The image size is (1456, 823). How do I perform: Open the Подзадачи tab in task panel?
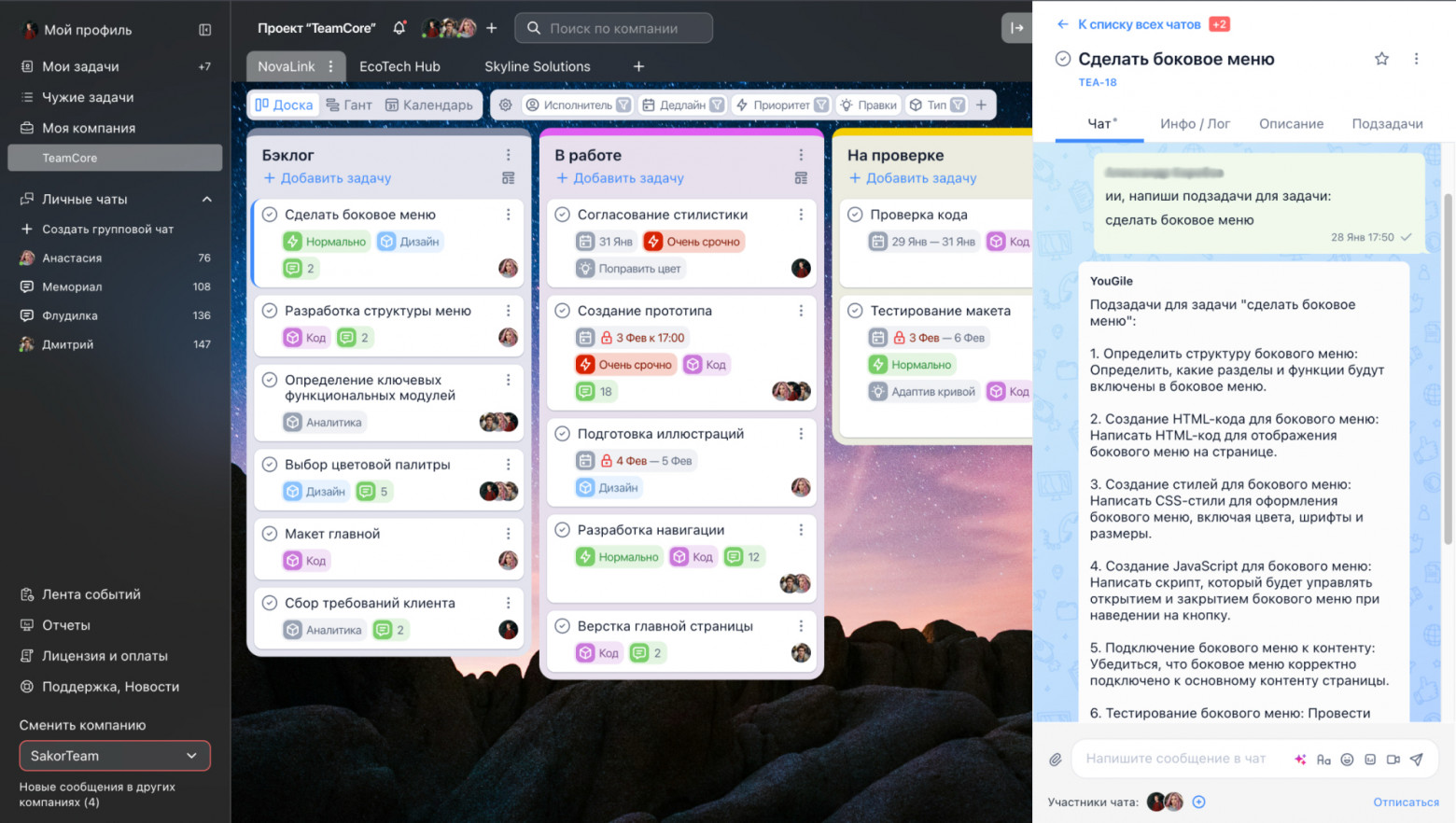point(1387,123)
